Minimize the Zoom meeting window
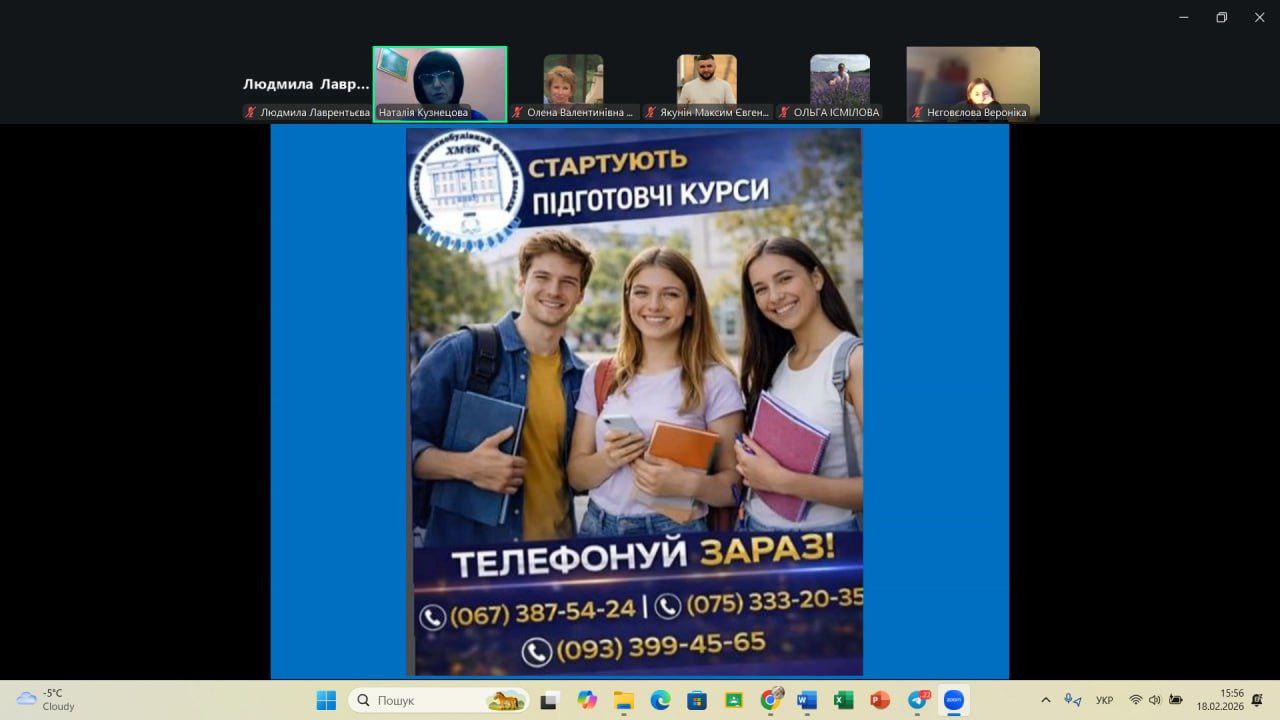This screenshot has width=1280, height=720. (1183, 17)
